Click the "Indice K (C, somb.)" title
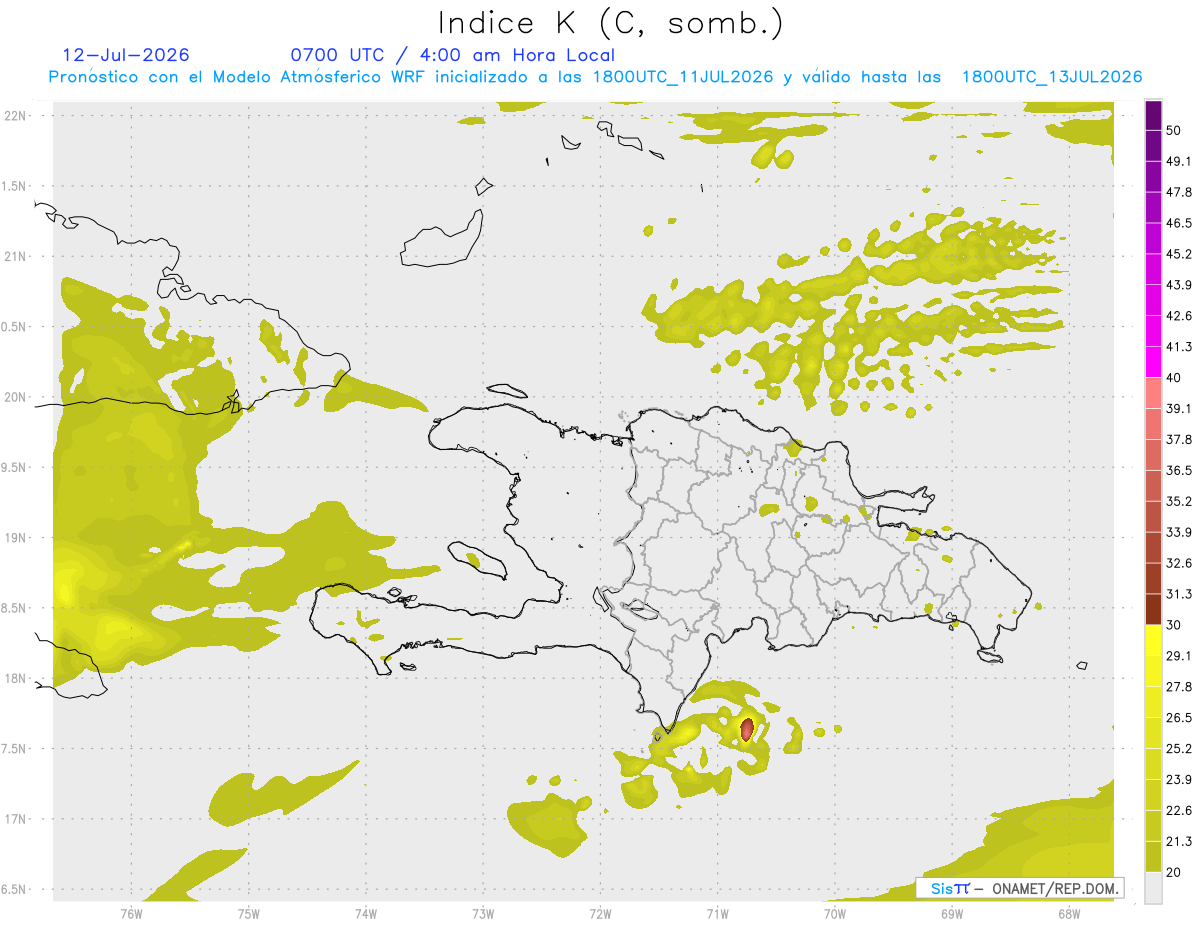Screen dimensions: 1200x927 (x=611, y=23)
